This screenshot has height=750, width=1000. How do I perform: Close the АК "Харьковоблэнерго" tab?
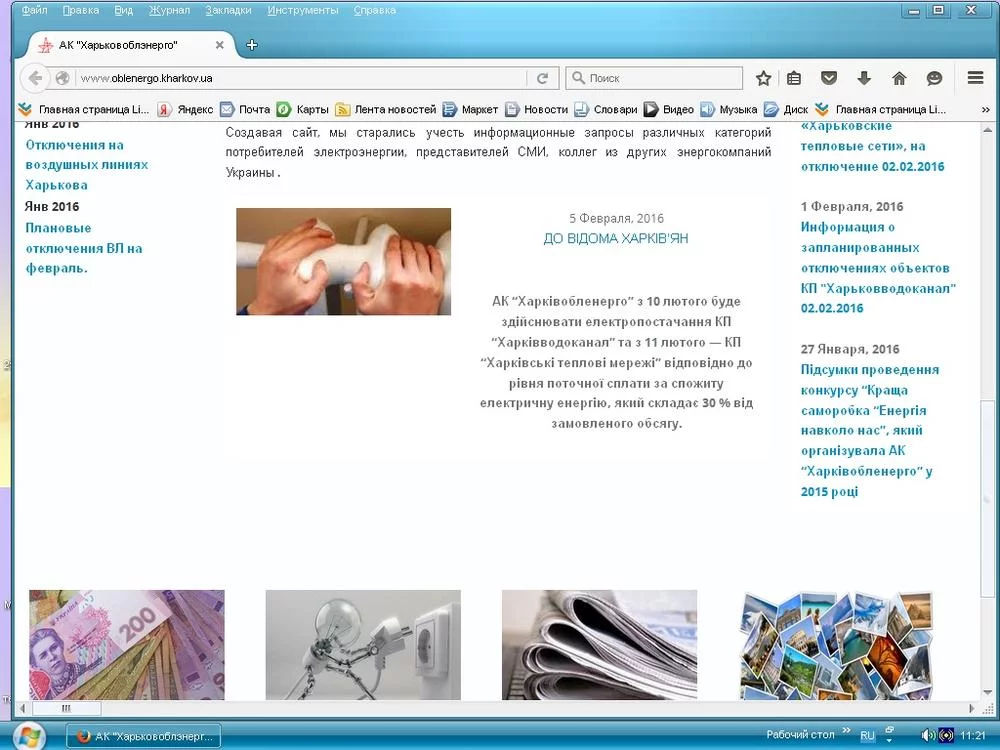[219, 45]
